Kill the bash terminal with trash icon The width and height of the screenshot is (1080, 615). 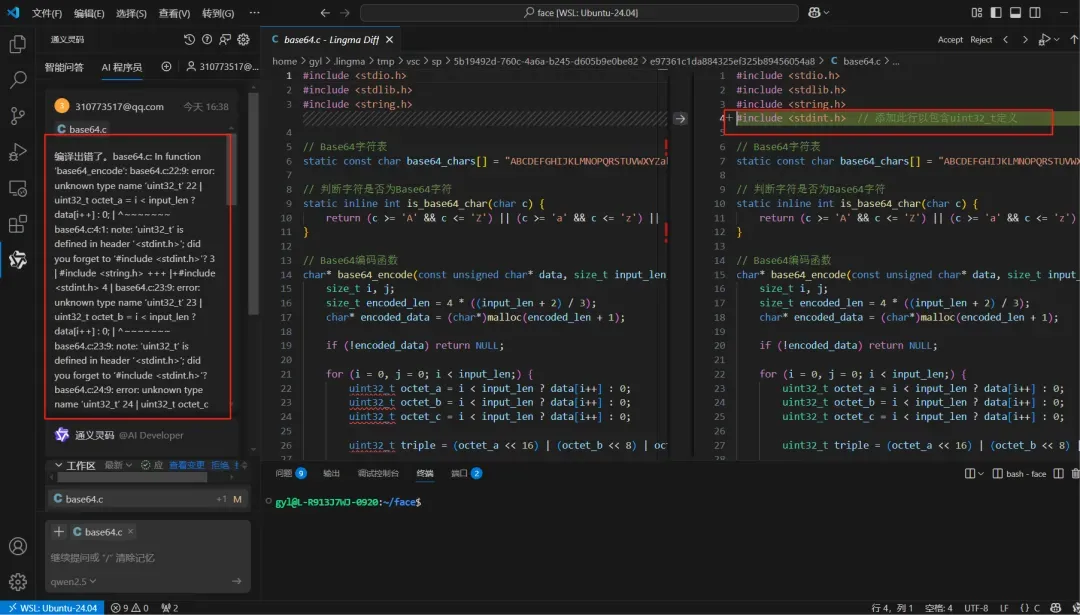pyautogui.click(x=1075, y=474)
